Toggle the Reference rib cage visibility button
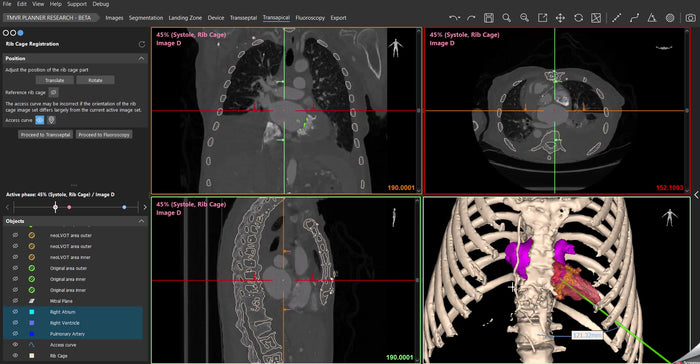The width and height of the screenshot is (700, 364). point(53,92)
